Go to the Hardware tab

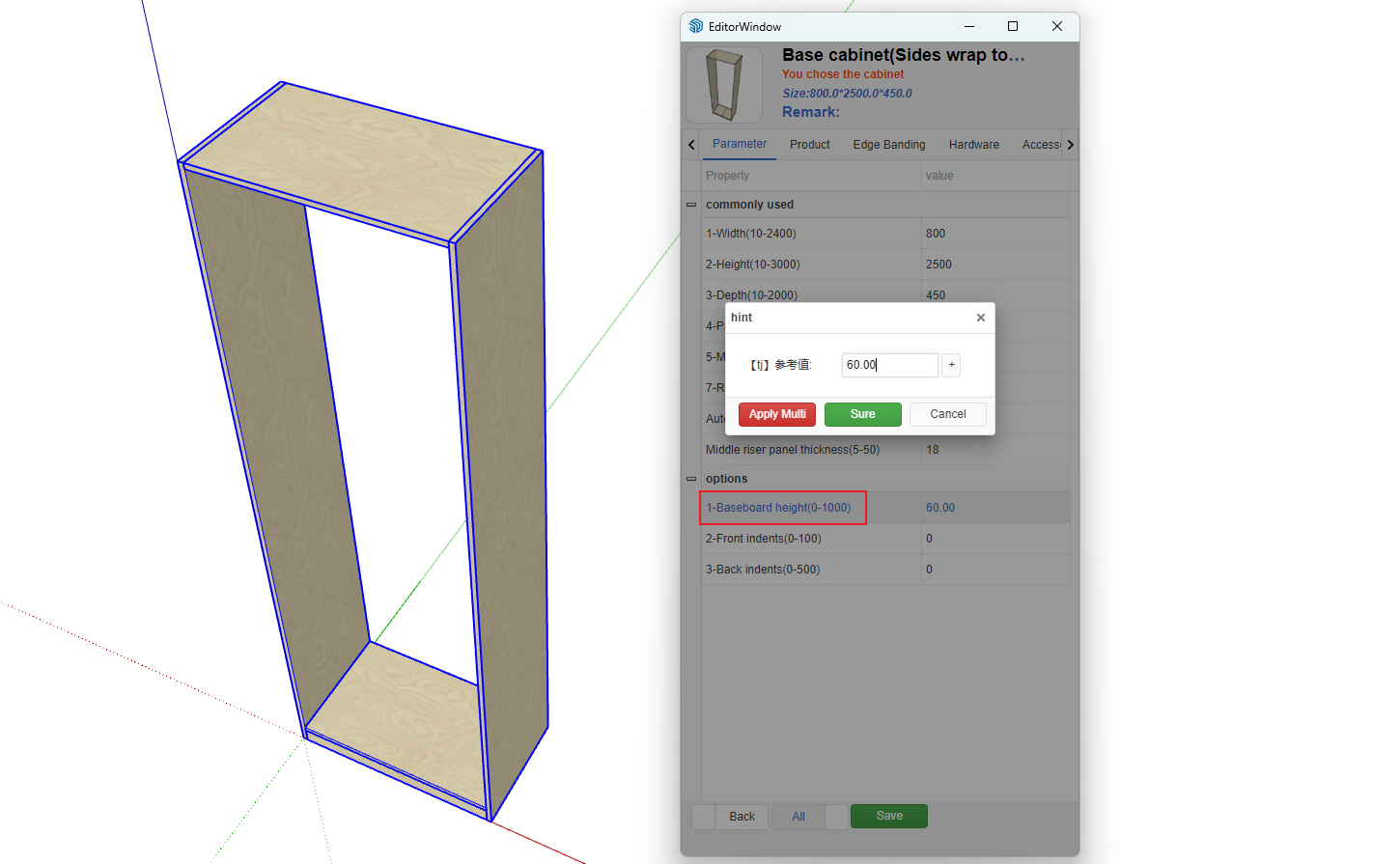point(973,145)
